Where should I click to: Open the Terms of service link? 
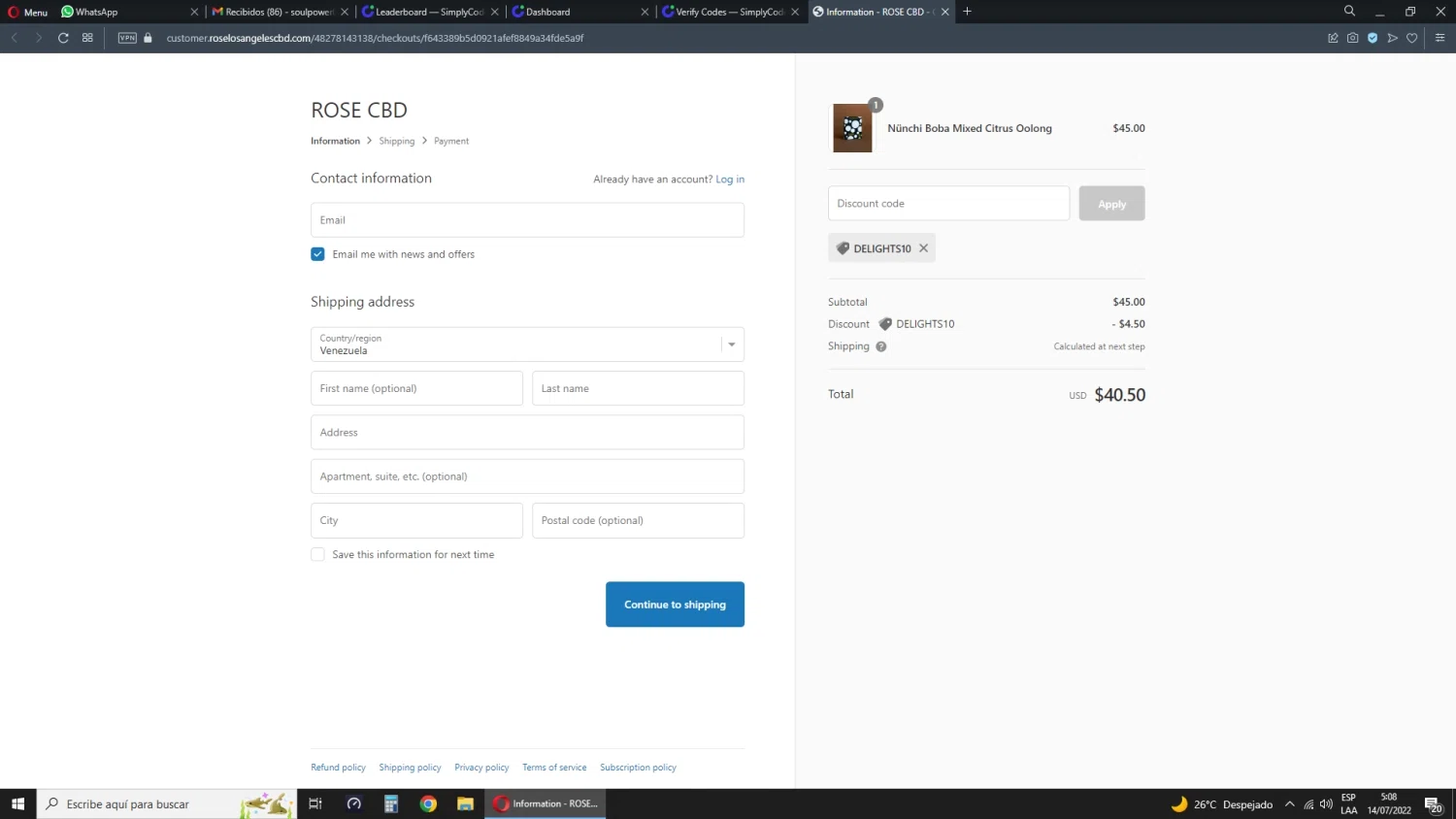point(554,768)
